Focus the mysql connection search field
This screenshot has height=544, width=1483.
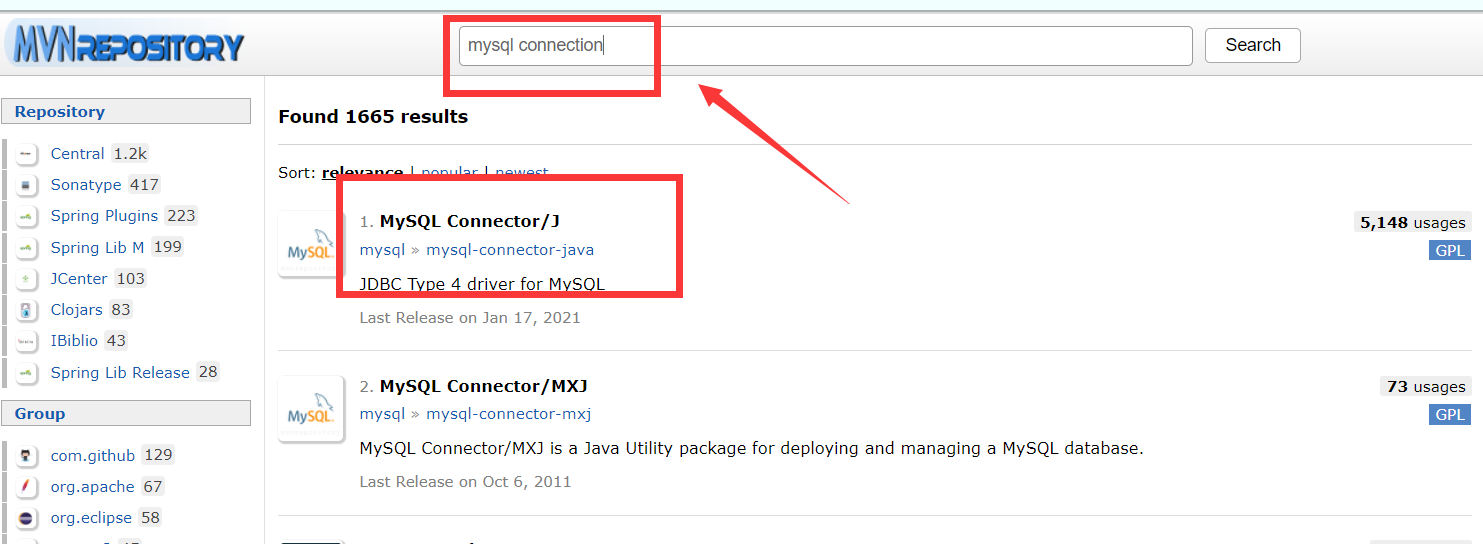coord(825,46)
